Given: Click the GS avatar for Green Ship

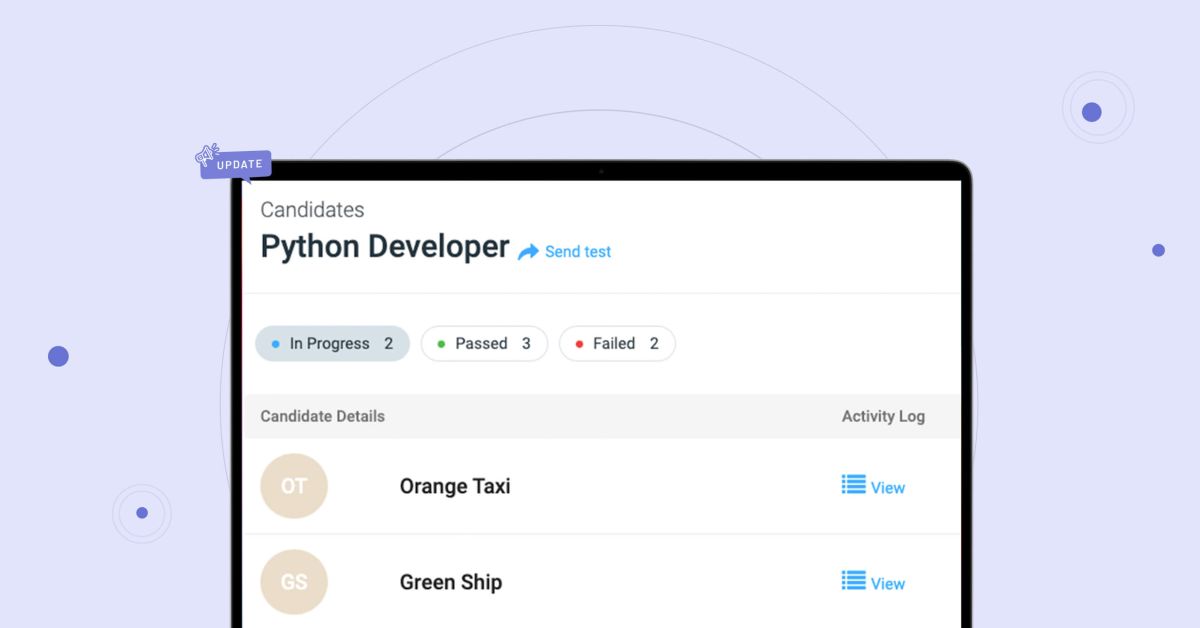Looking at the screenshot, I should click(294, 582).
